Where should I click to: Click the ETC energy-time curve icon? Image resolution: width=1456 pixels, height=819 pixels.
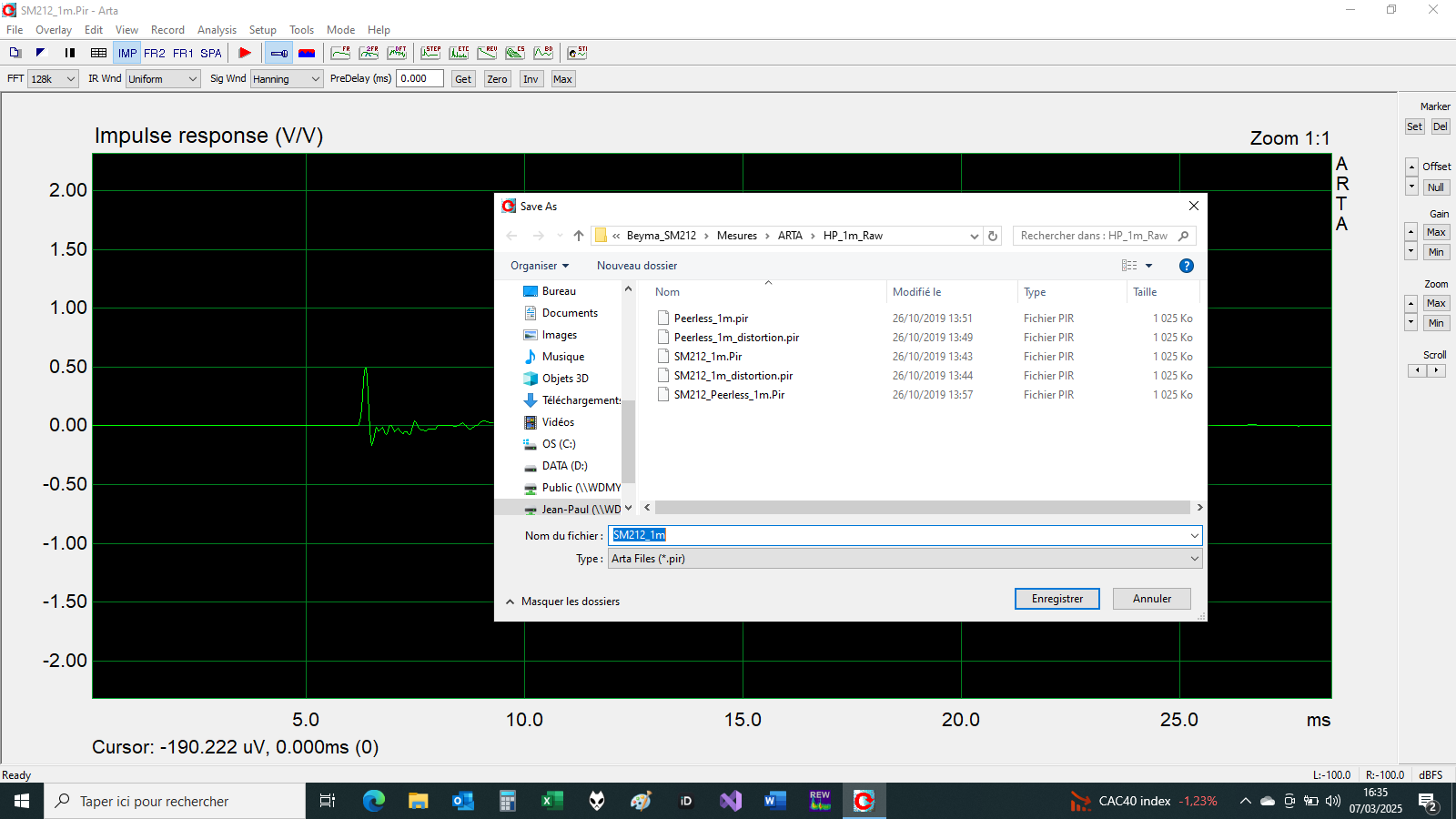pyautogui.click(x=460, y=53)
